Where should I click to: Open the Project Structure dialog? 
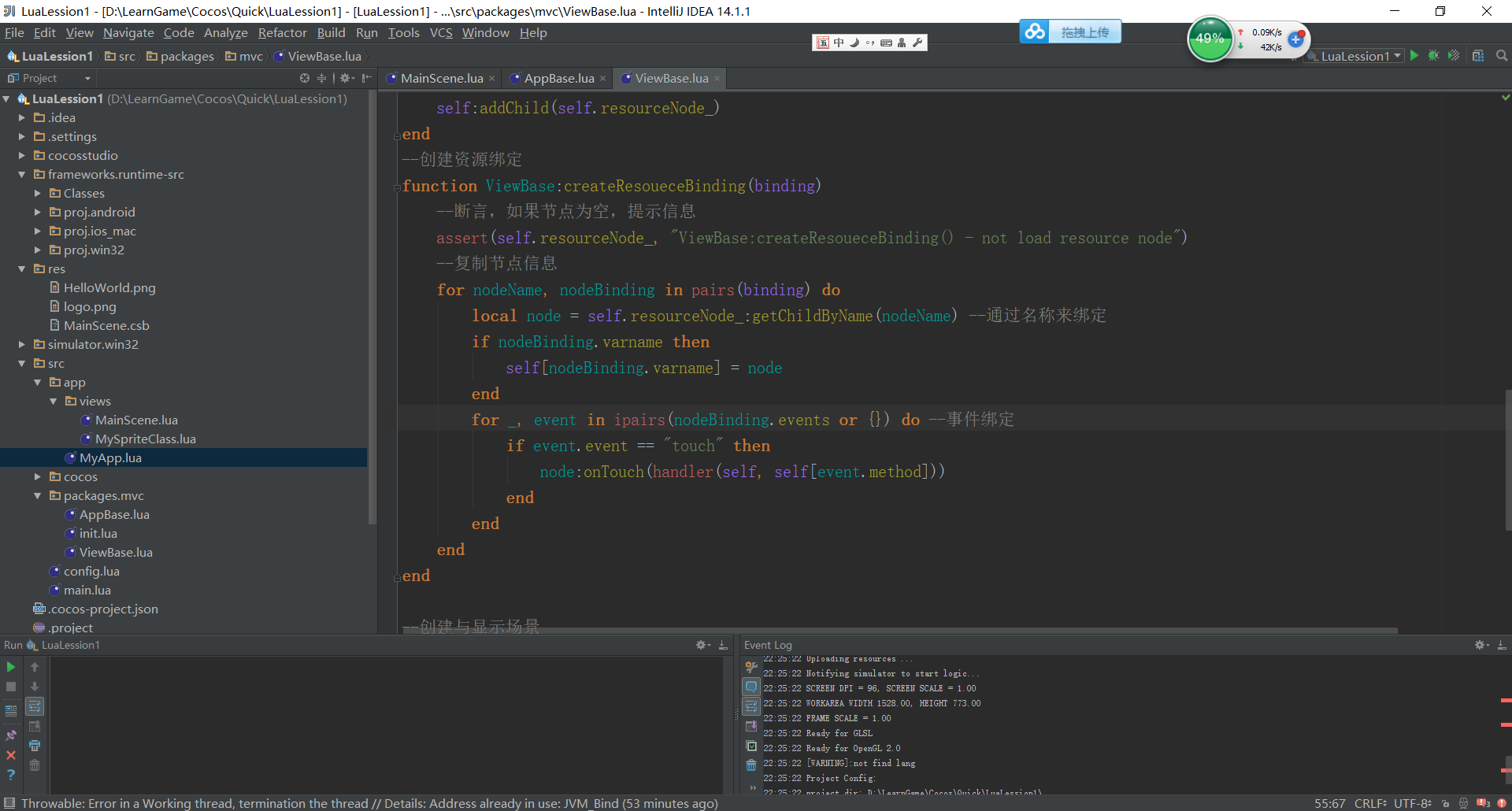(x=1478, y=56)
